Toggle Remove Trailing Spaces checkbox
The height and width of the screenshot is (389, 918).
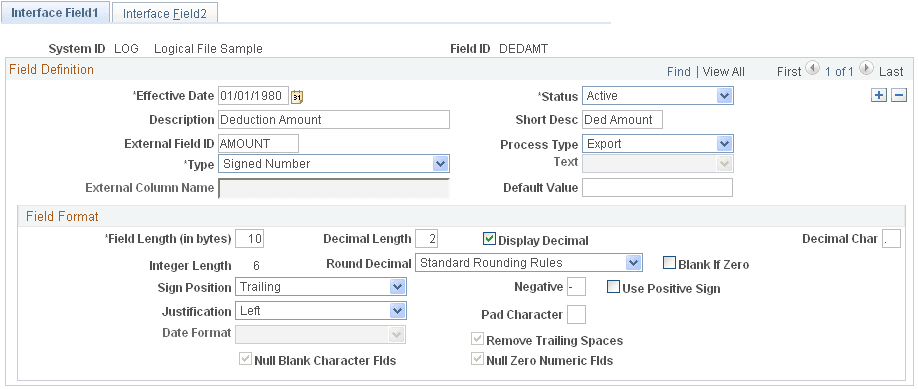click(478, 339)
